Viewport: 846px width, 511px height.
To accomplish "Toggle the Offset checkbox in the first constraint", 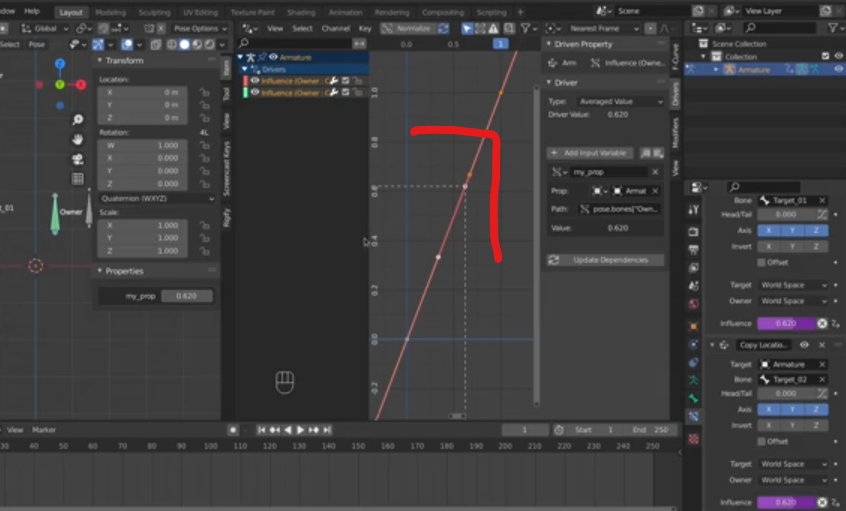I will (761, 263).
